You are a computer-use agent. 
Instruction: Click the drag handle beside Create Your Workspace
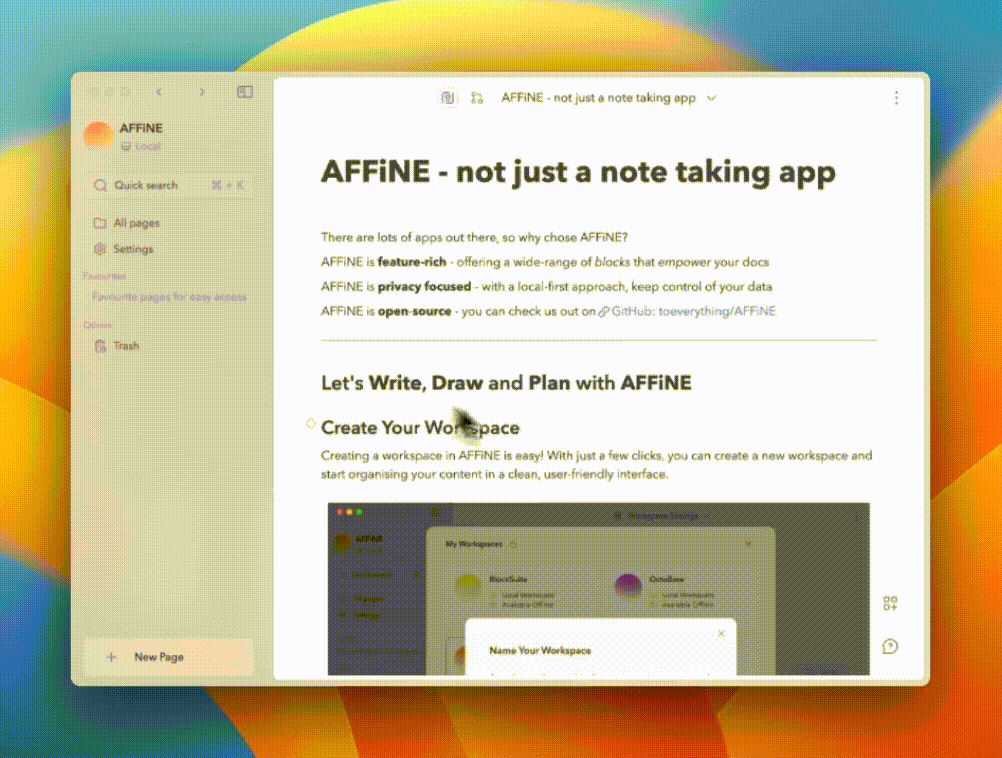point(311,423)
